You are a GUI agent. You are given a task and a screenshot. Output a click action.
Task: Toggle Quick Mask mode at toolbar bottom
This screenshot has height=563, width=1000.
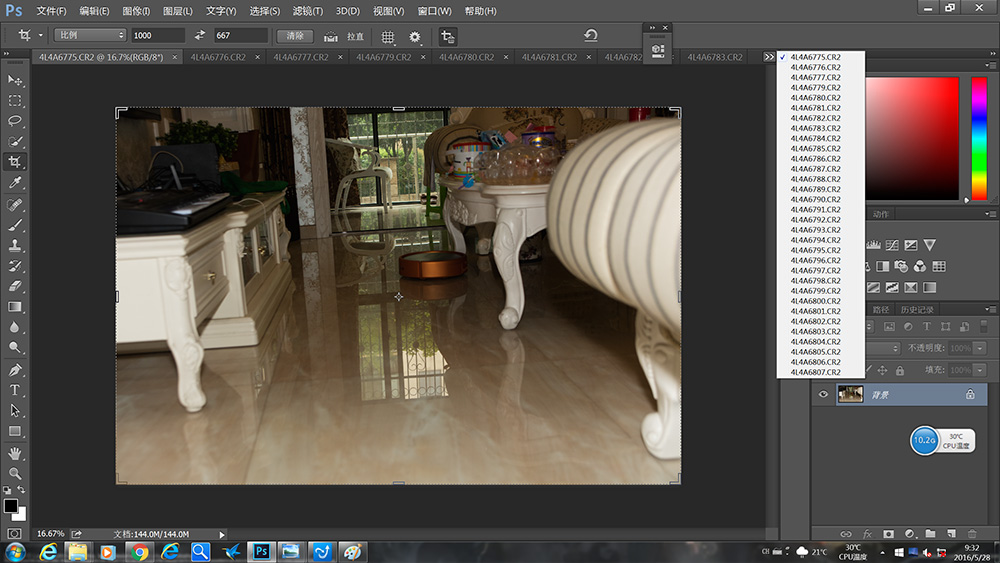click(15, 534)
